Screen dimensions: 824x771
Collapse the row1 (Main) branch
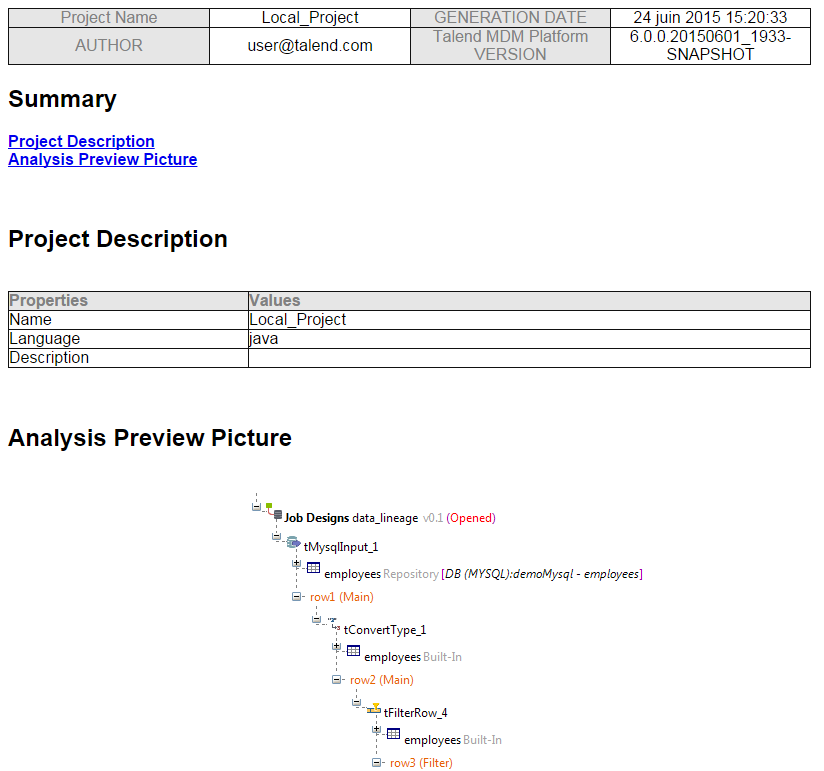pos(295,596)
